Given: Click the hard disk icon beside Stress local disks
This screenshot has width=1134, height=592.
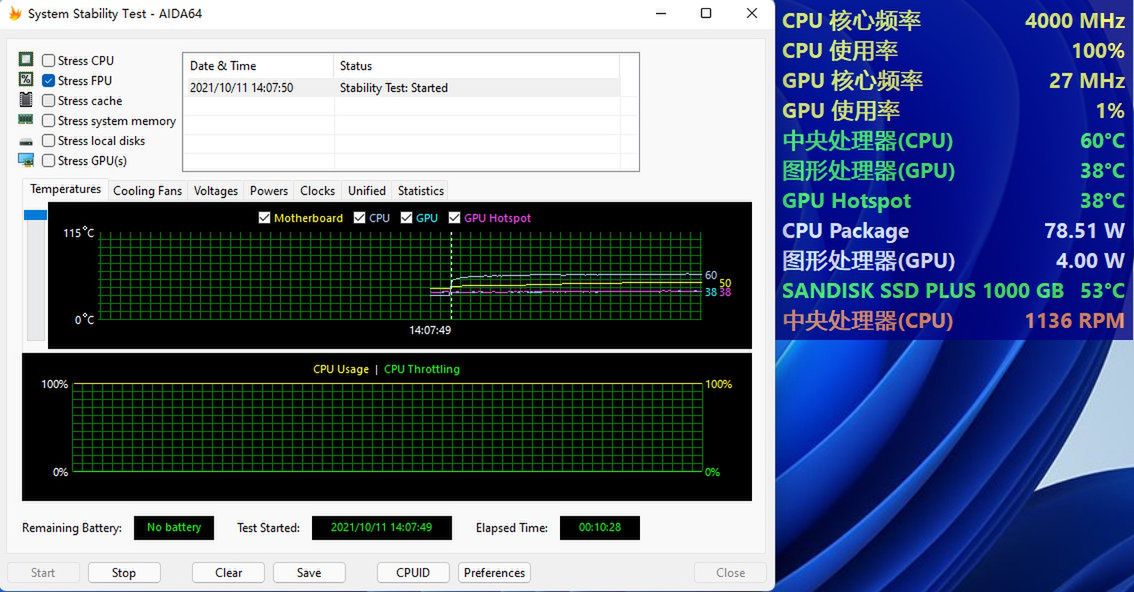Looking at the screenshot, I should click(25, 140).
